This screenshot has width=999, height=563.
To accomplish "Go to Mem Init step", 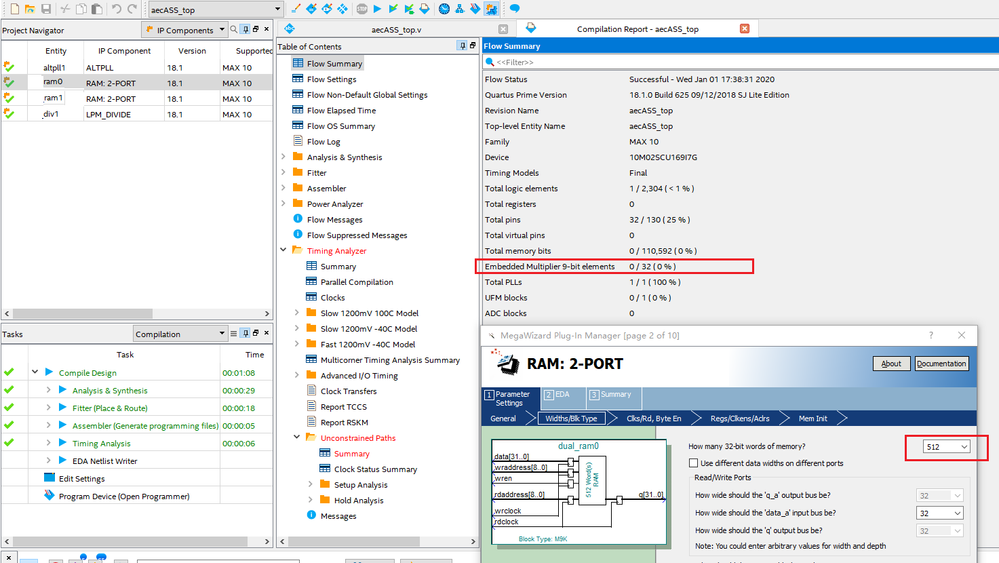I will pos(813,418).
